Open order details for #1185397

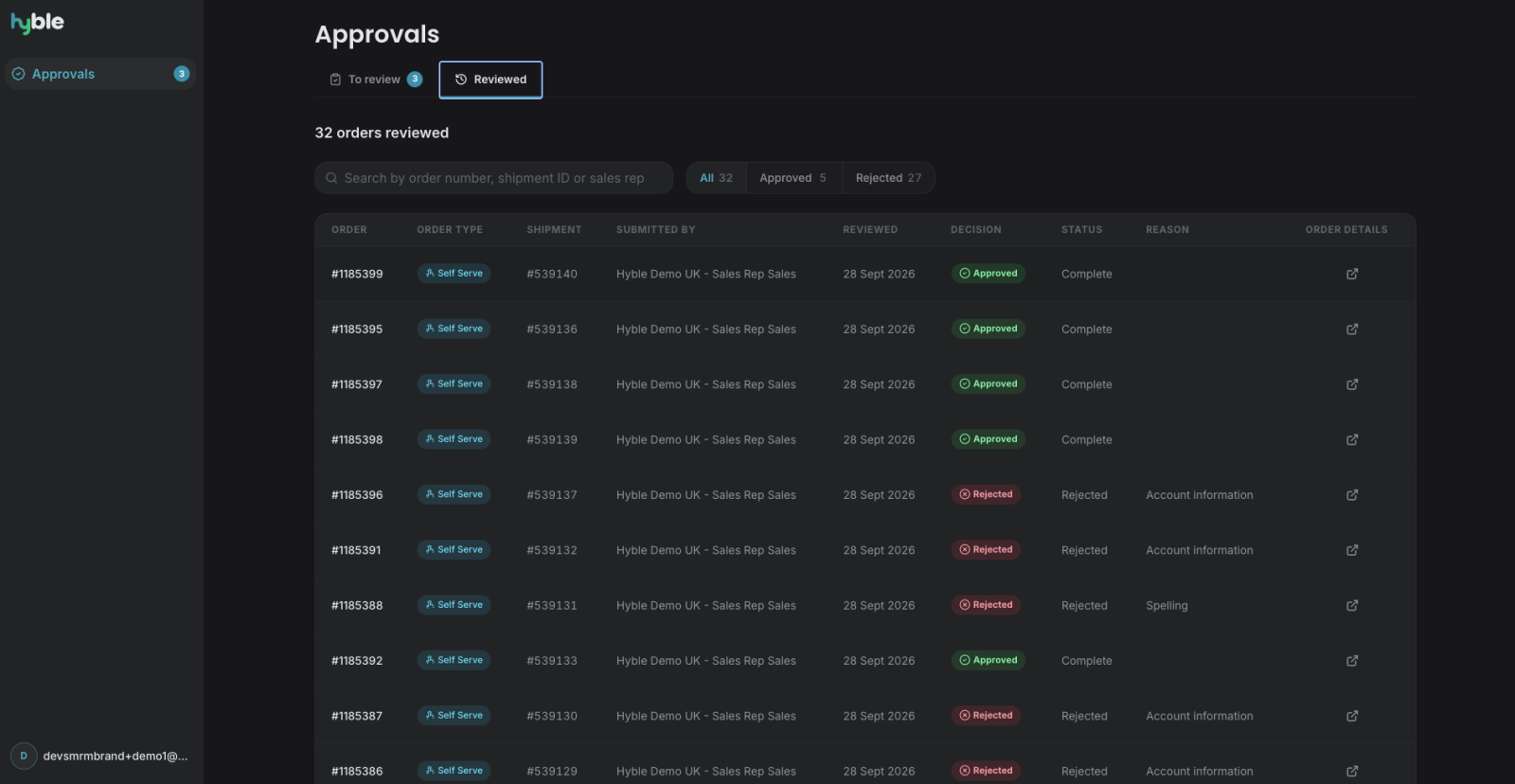click(x=1352, y=384)
